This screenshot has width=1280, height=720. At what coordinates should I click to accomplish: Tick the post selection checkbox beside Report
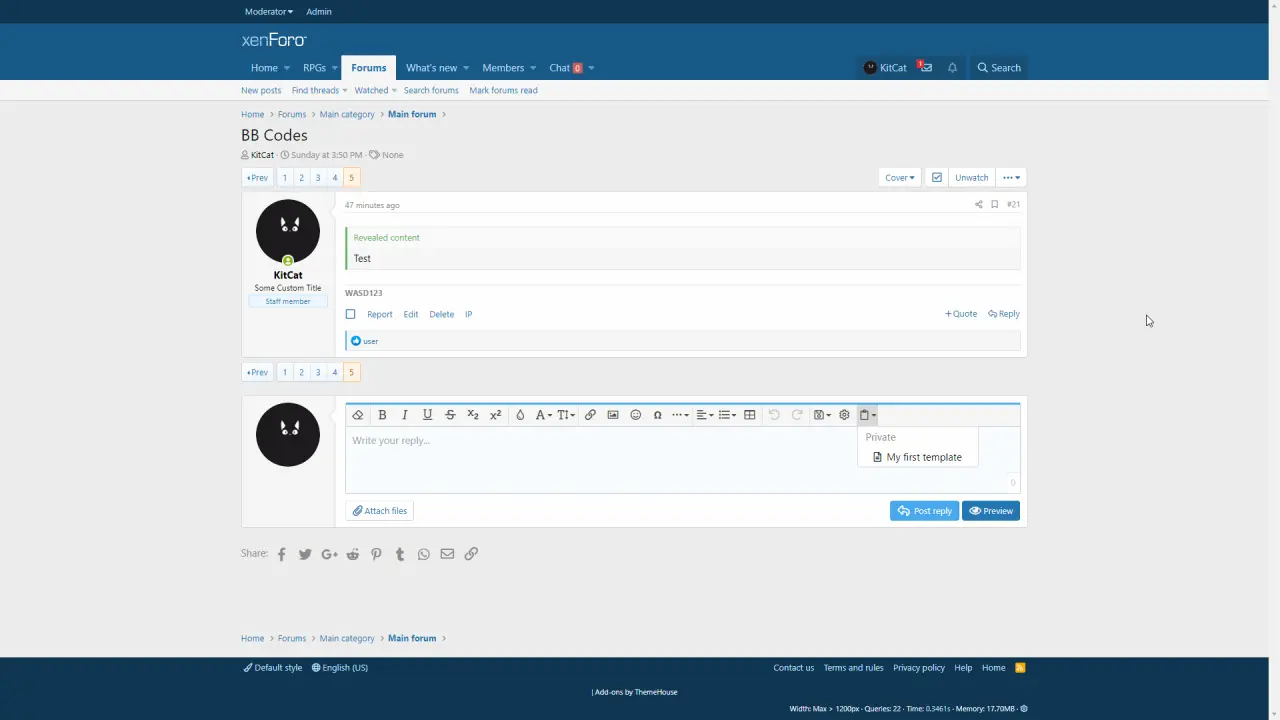pos(350,314)
